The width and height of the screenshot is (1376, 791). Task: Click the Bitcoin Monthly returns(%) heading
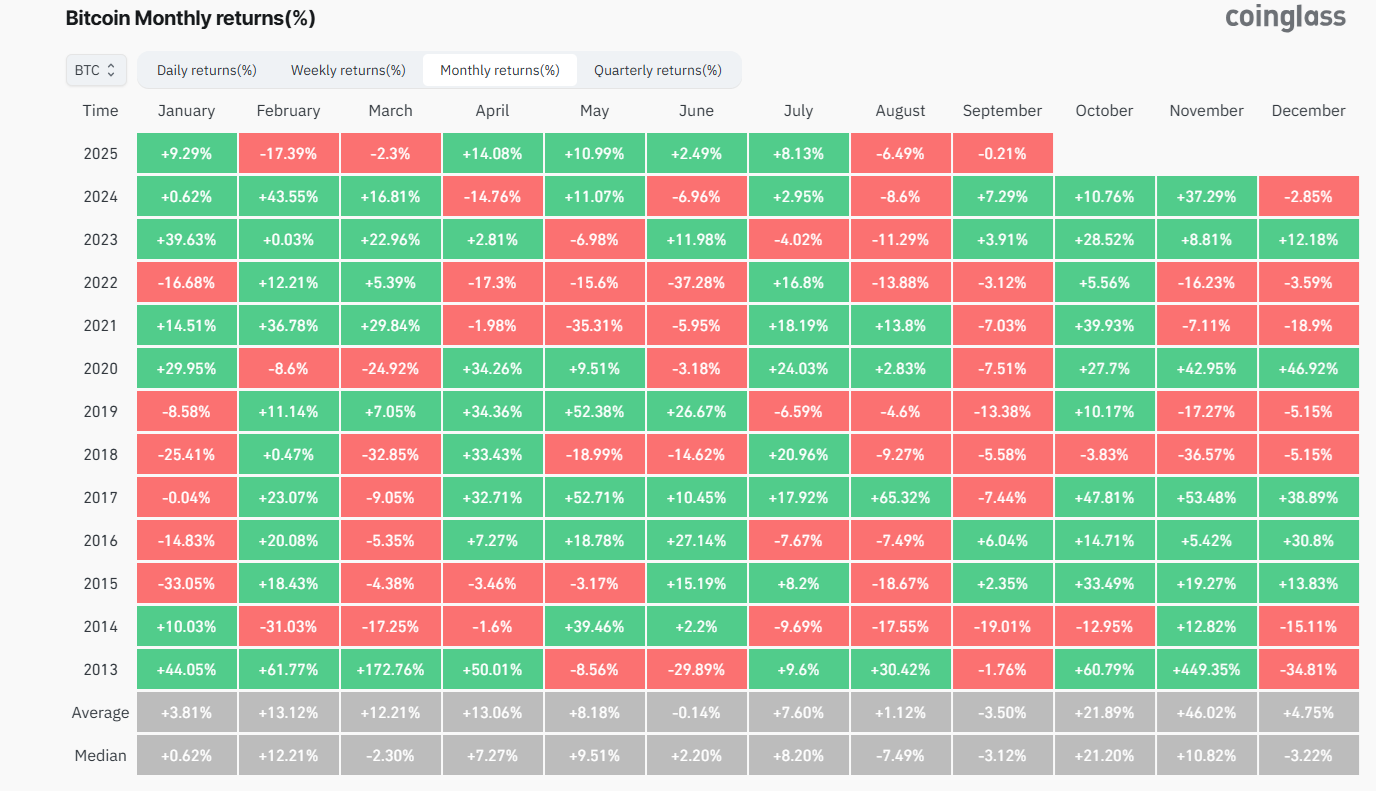(x=188, y=17)
